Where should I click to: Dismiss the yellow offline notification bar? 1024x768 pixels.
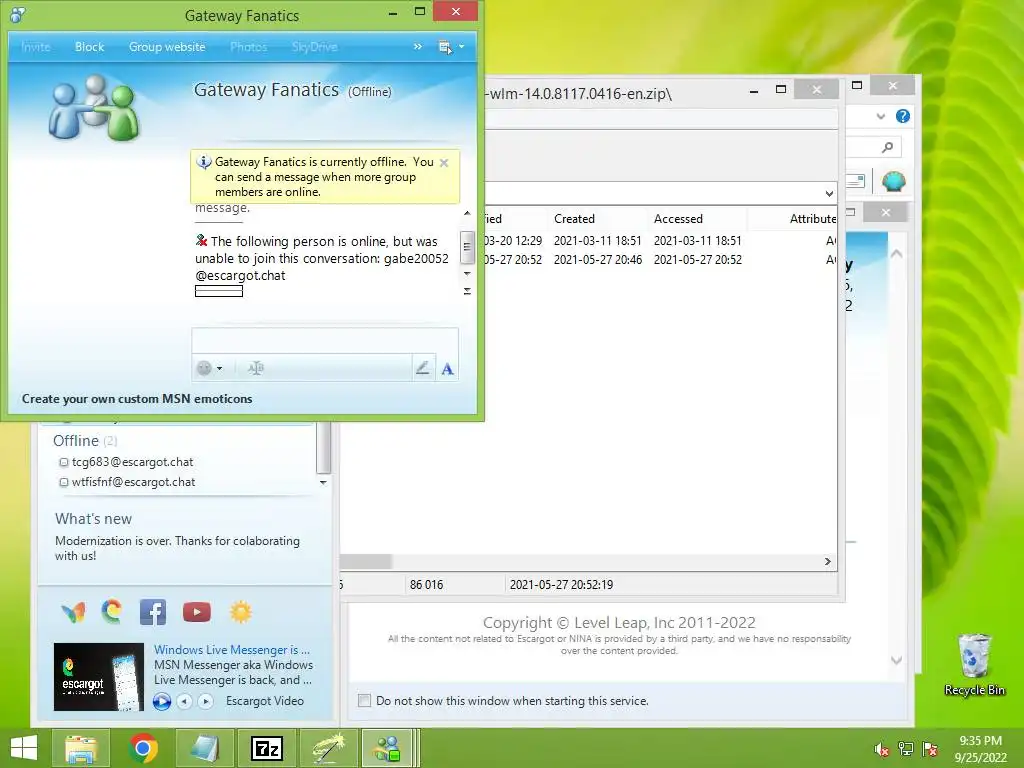click(x=444, y=163)
